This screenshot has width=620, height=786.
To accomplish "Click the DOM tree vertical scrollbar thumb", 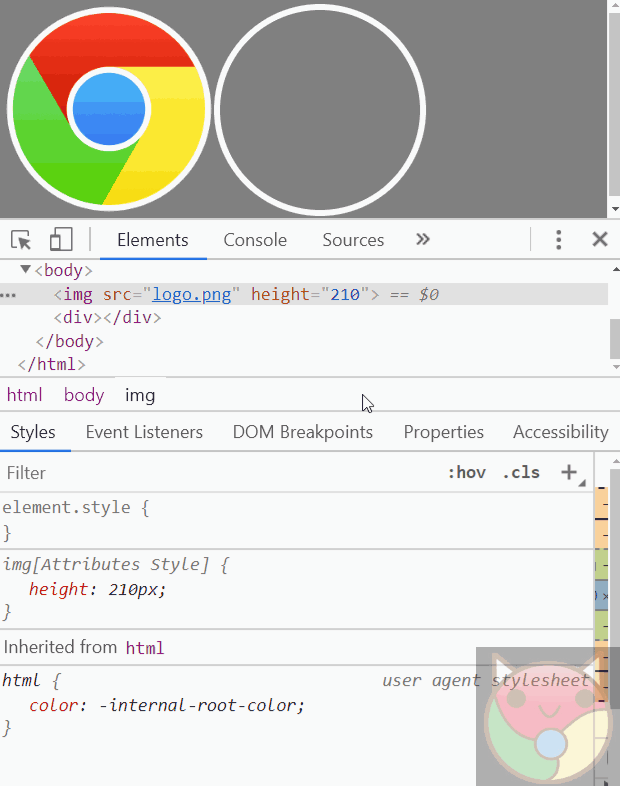I will click(615, 339).
